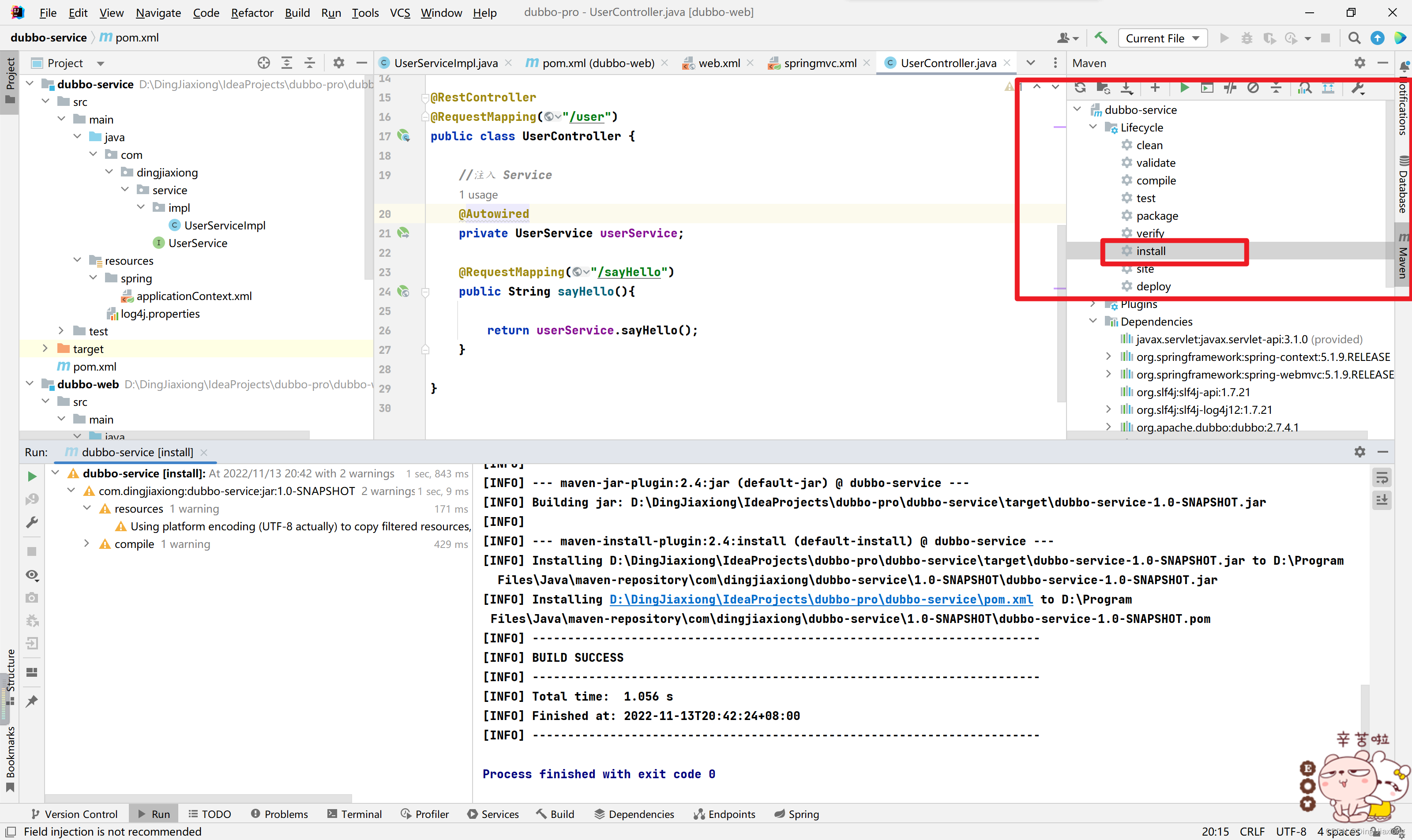Open the VCS menu
Screen dimensions: 1412x840
[x=400, y=12]
